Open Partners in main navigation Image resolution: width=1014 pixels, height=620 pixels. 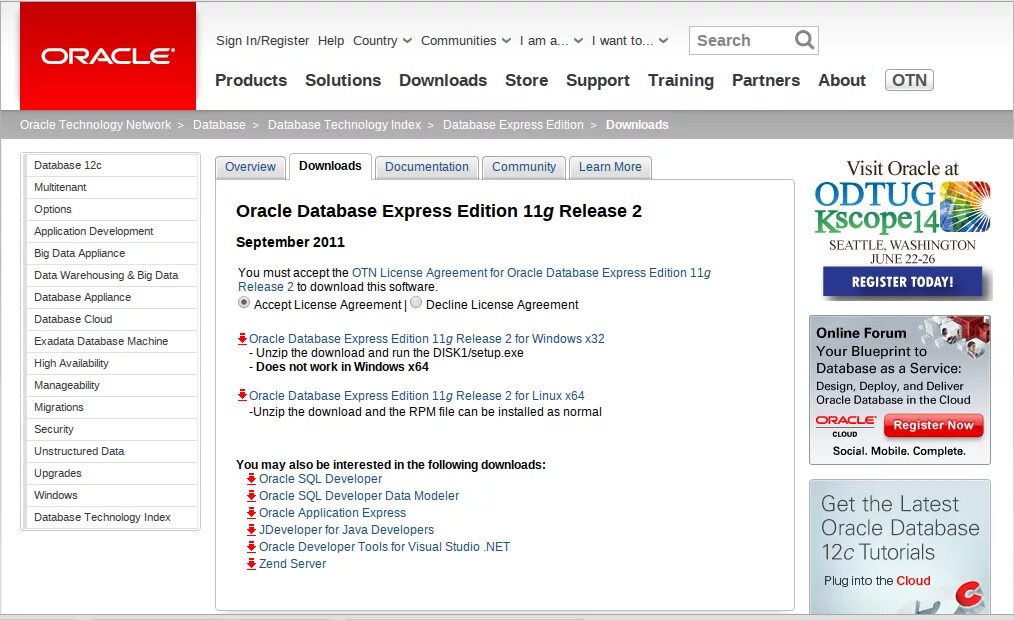766,80
